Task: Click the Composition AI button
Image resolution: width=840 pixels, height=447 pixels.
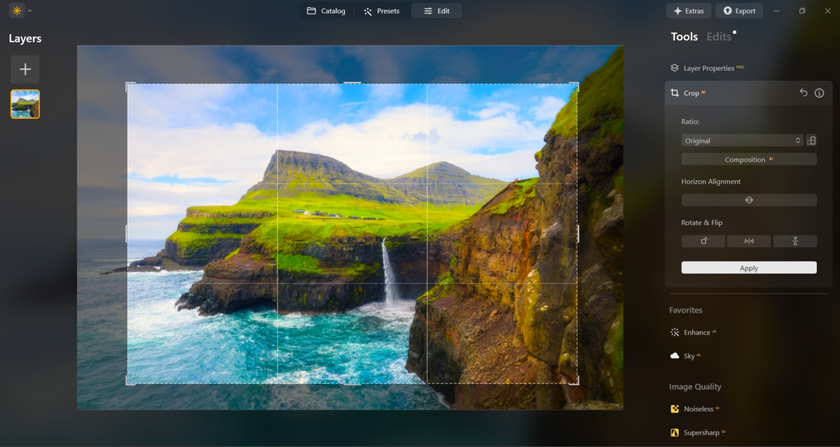Action: [749, 159]
